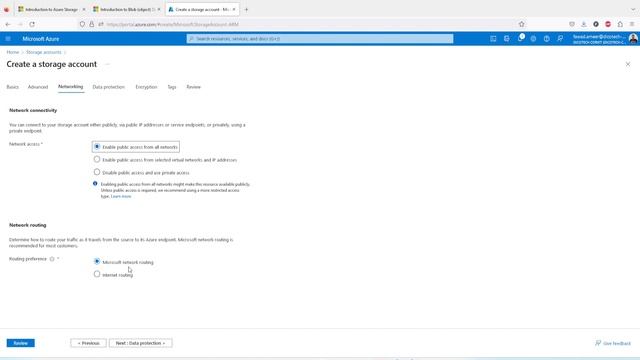Bookmark this page with the star icon
640x360 pixels.
click(521, 24)
